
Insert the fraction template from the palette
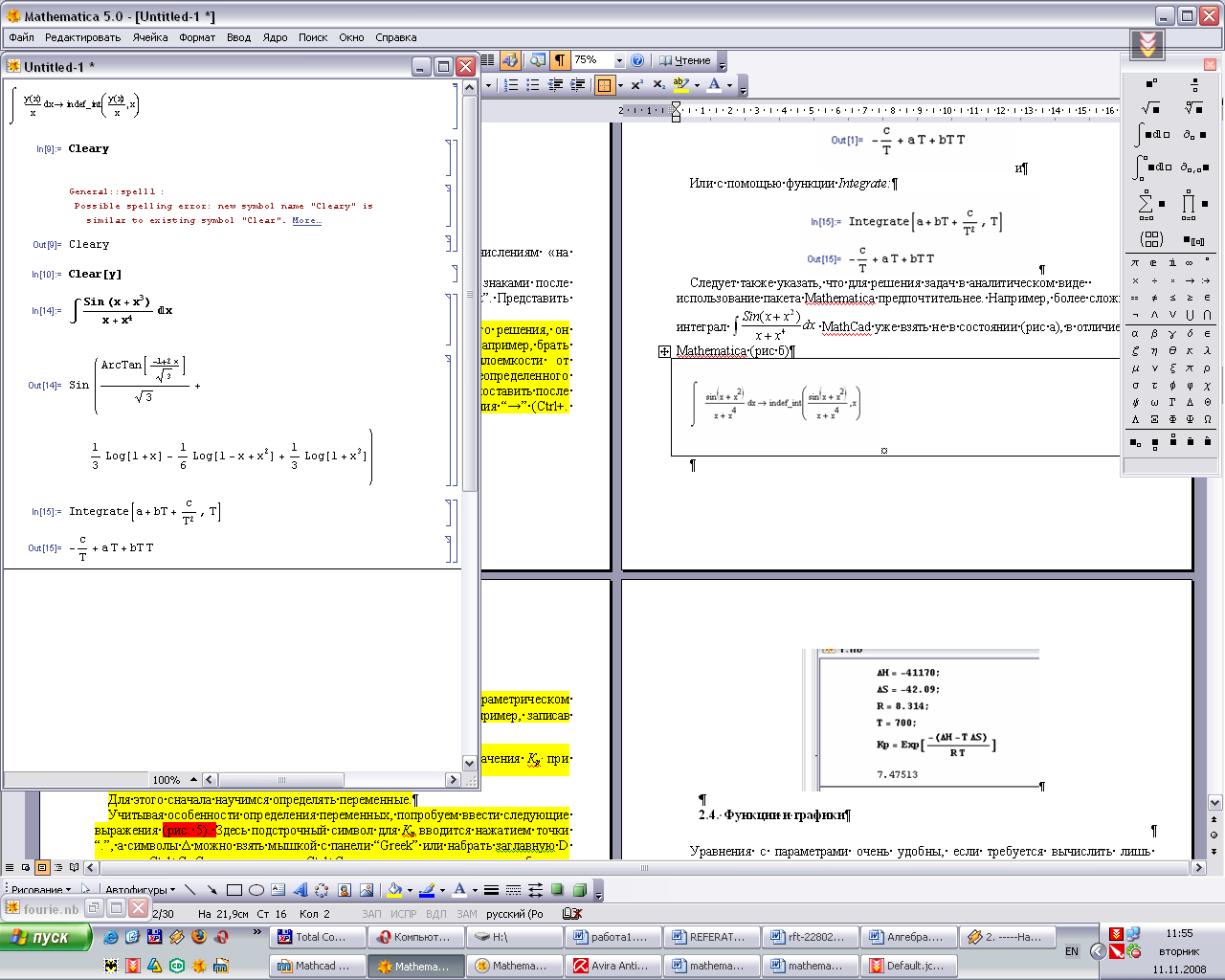[x=1194, y=84]
